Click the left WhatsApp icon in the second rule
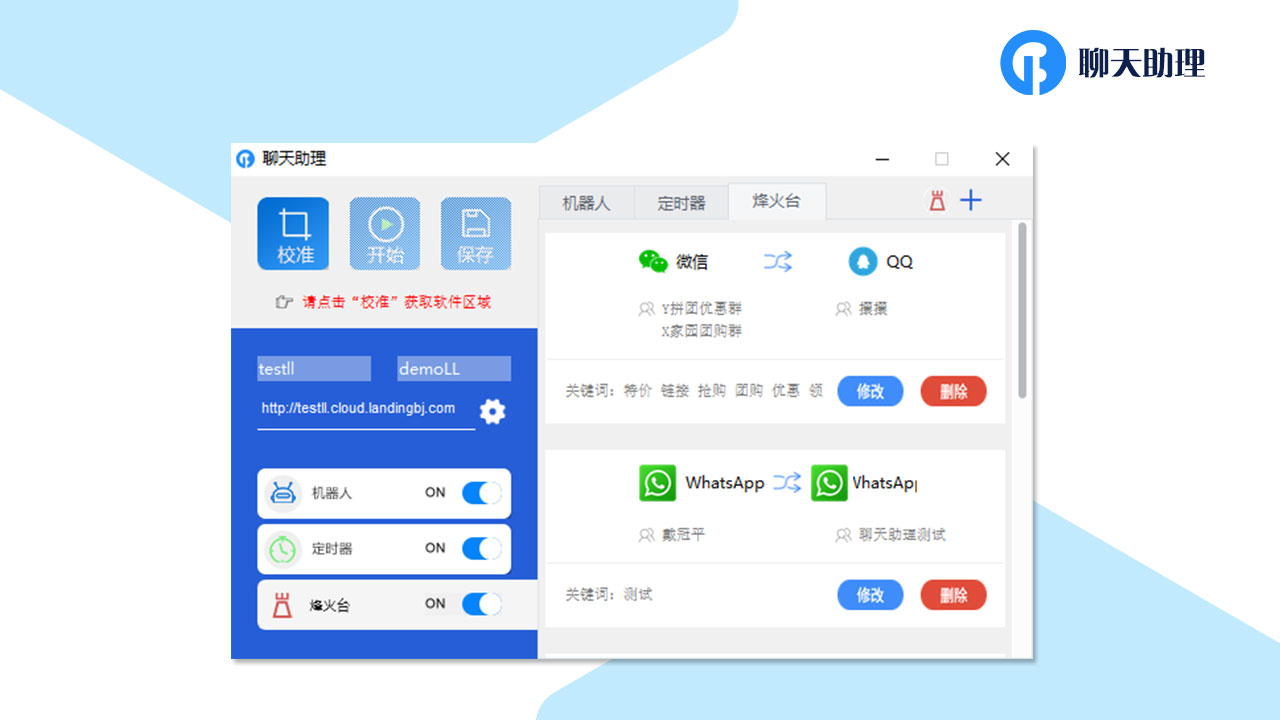The height and width of the screenshot is (720, 1280). pyautogui.click(x=657, y=483)
